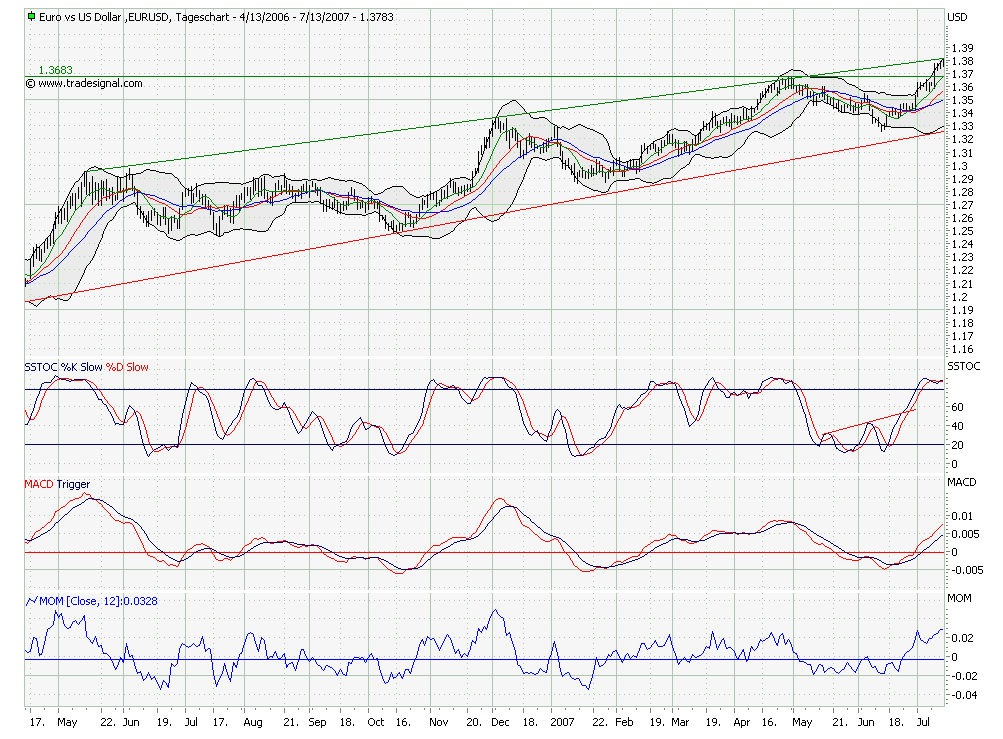Click the Nov label on the date axis
Viewport: 1003px width, 739px height.
point(439,722)
